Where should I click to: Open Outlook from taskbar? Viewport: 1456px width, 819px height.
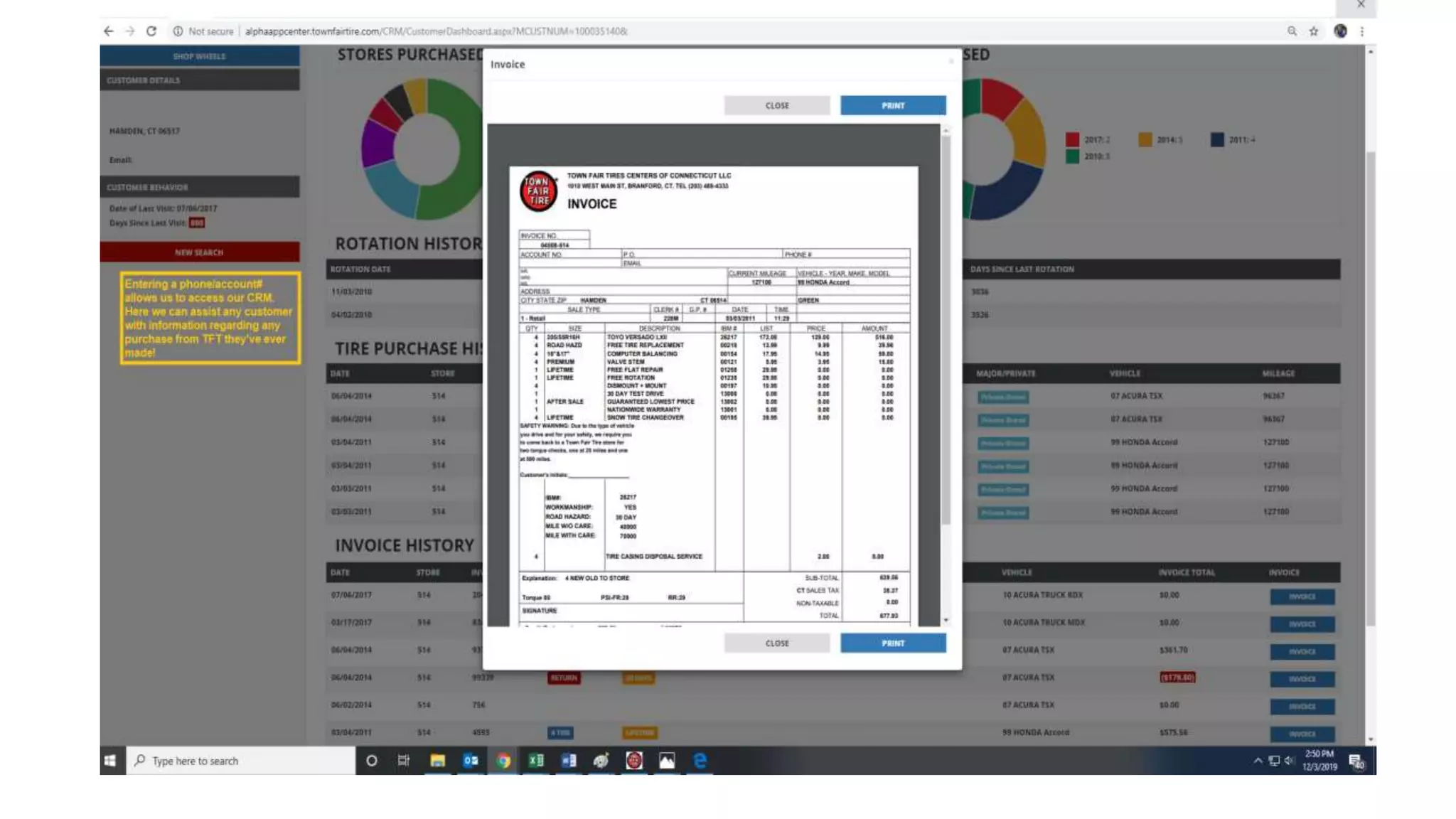[x=471, y=761]
